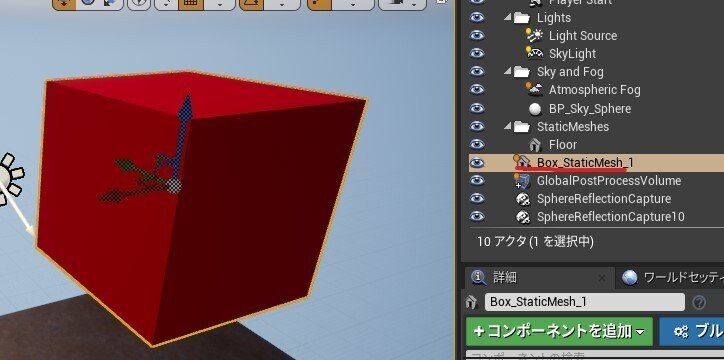
Task: Click the BP_Sky_Sphere sphere icon
Action: point(535,108)
